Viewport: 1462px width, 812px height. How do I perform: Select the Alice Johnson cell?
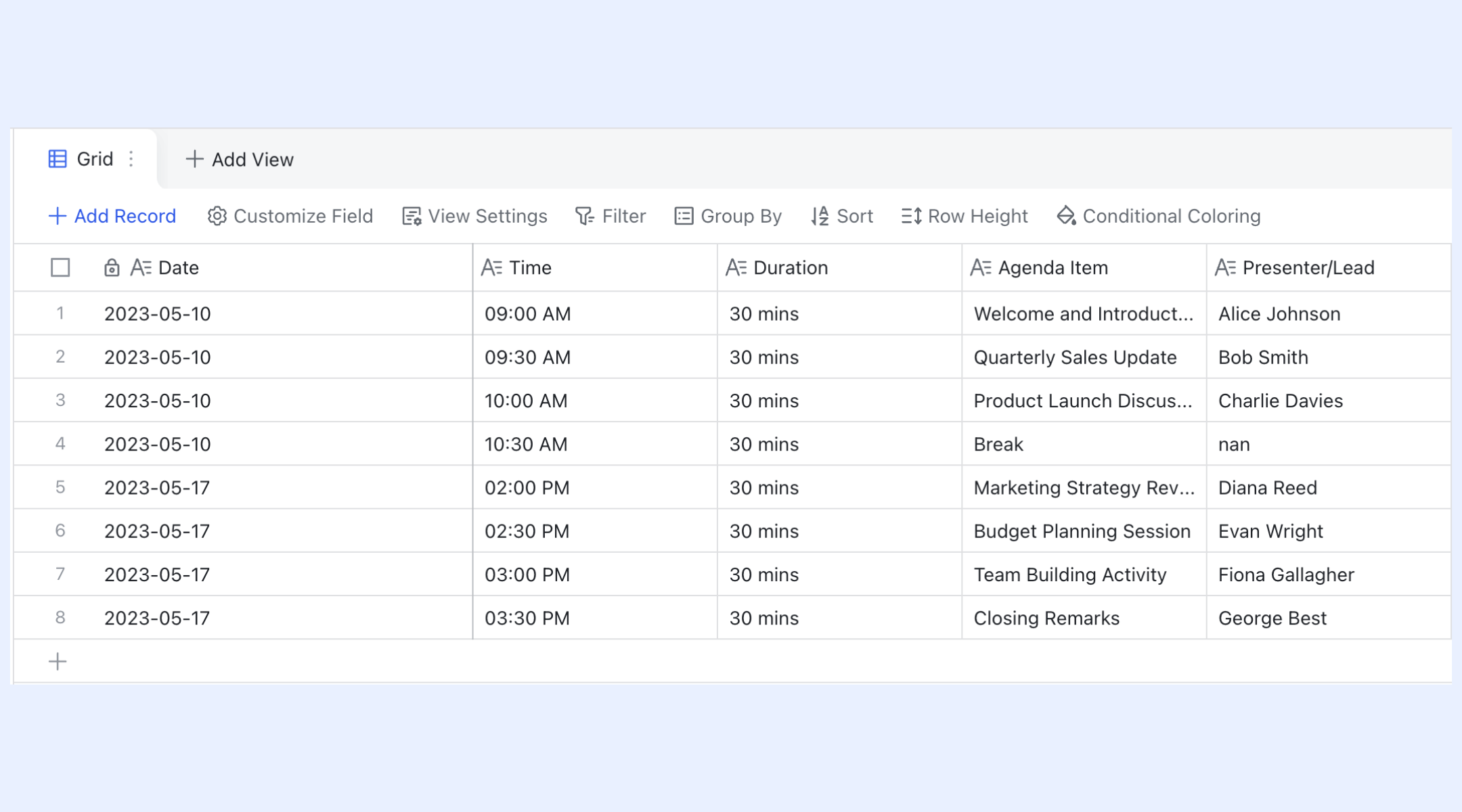(1329, 313)
